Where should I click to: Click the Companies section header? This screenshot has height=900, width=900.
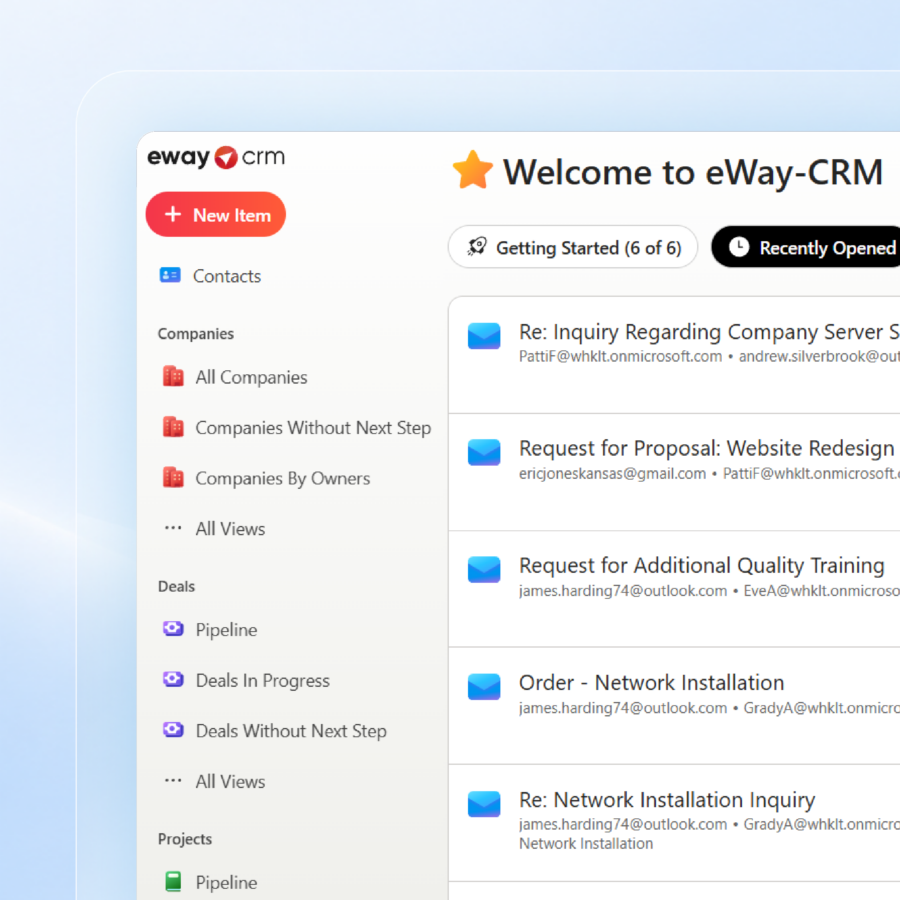coord(196,333)
